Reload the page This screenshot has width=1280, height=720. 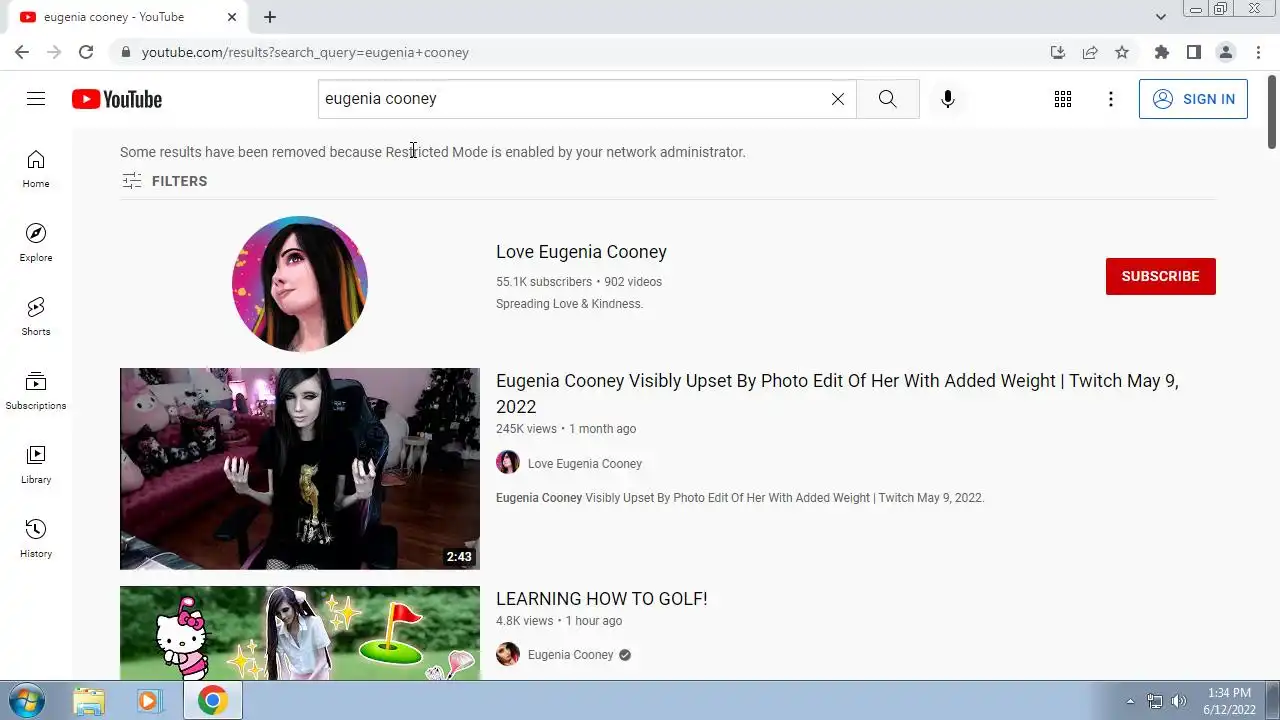86,52
